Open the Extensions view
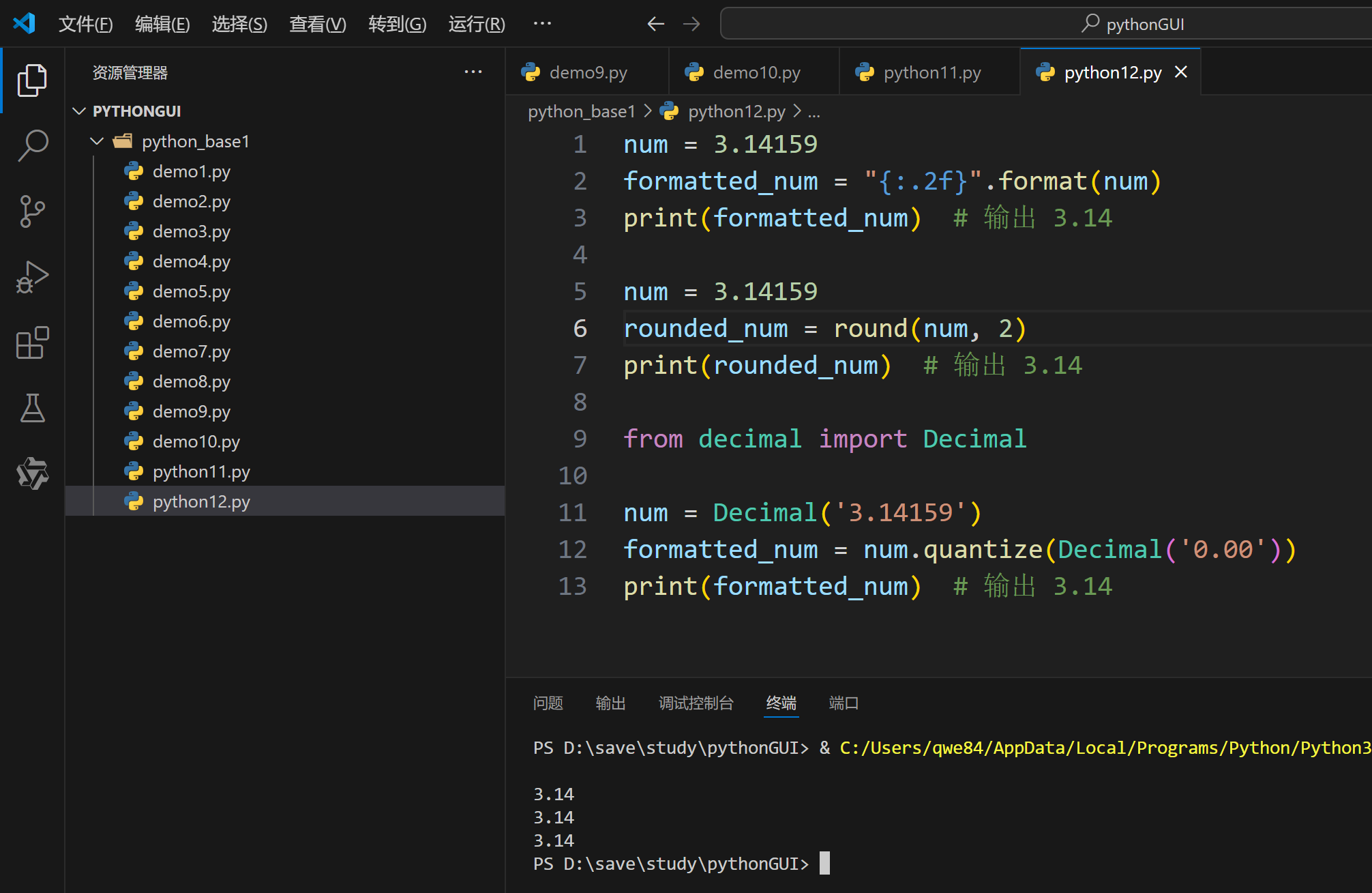The height and width of the screenshot is (893, 1372). tap(32, 342)
